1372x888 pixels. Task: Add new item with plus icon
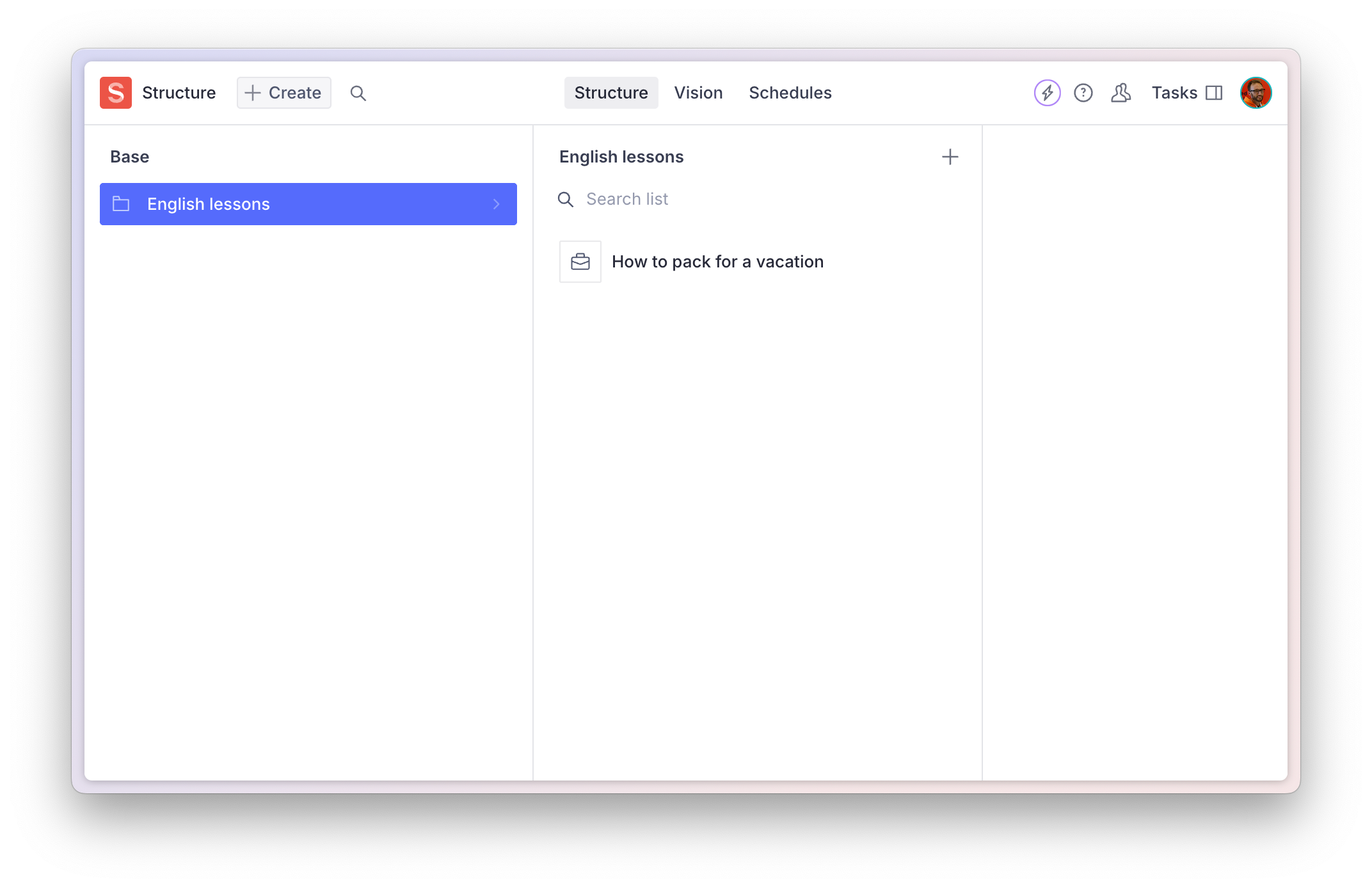click(x=950, y=157)
